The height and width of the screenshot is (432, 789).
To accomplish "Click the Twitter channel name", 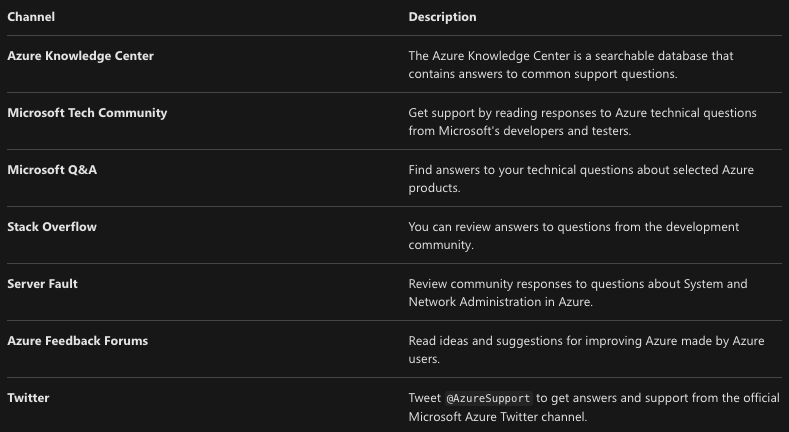I will pyautogui.click(x=28, y=398).
